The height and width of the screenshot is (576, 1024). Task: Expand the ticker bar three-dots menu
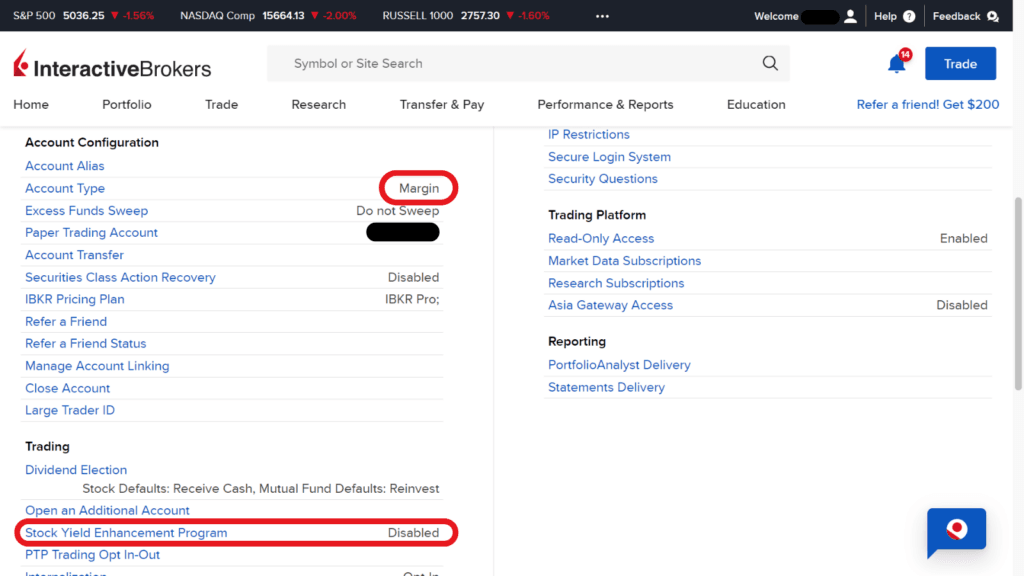(602, 16)
